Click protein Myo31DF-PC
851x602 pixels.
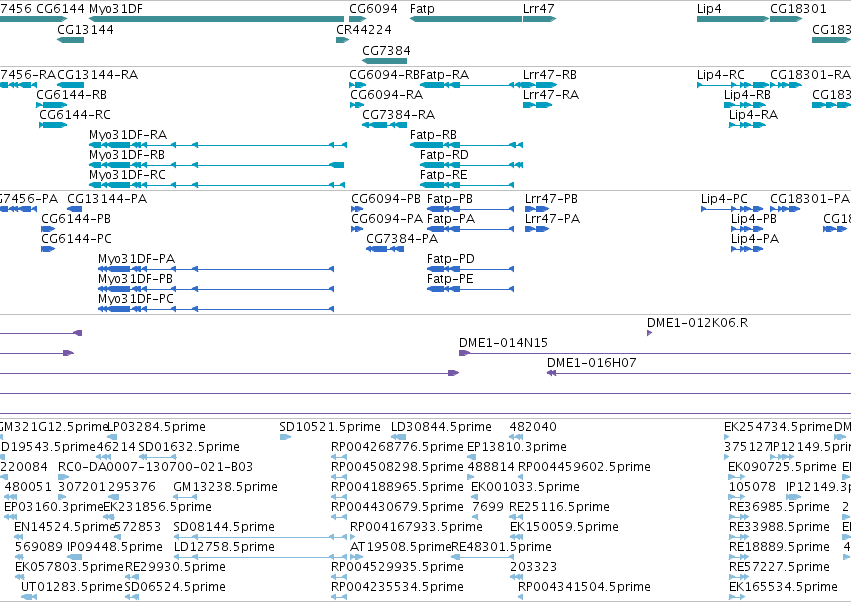pos(216,309)
